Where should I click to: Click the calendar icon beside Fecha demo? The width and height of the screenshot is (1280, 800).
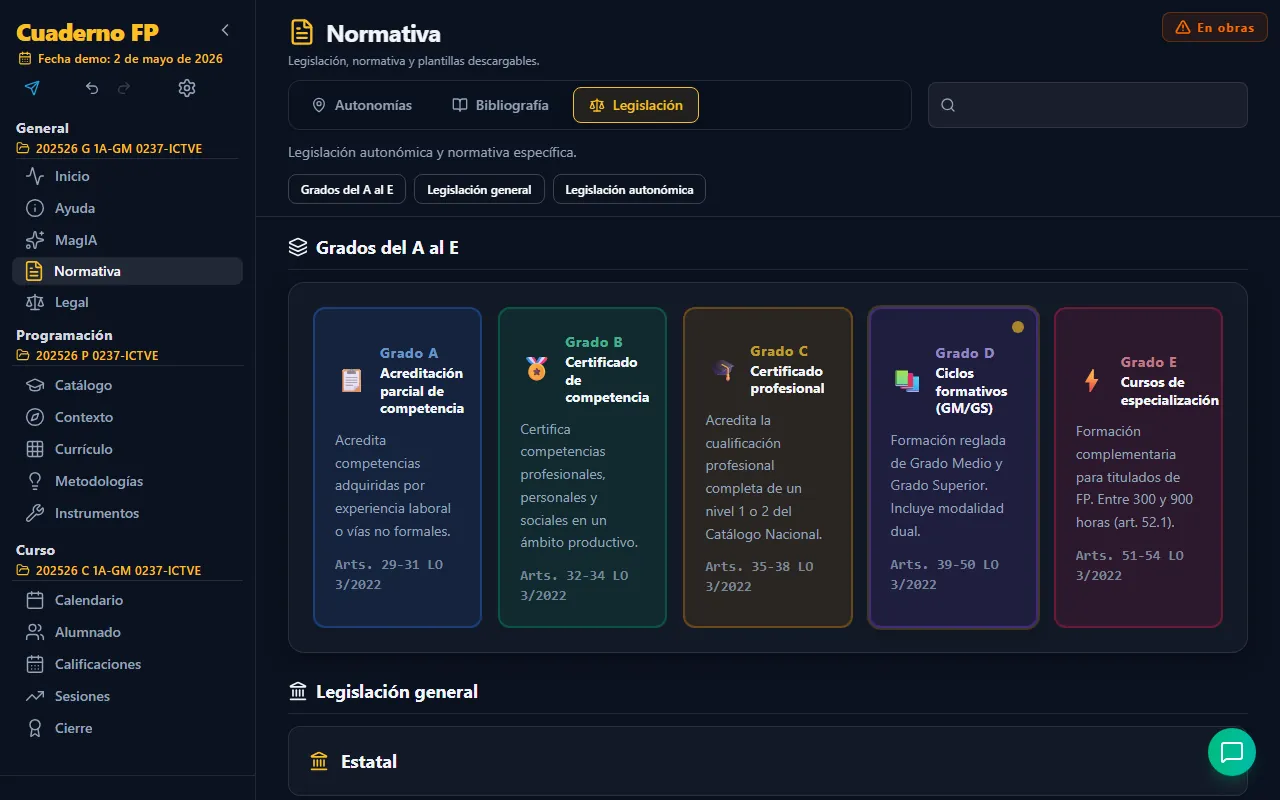tap(25, 59)
